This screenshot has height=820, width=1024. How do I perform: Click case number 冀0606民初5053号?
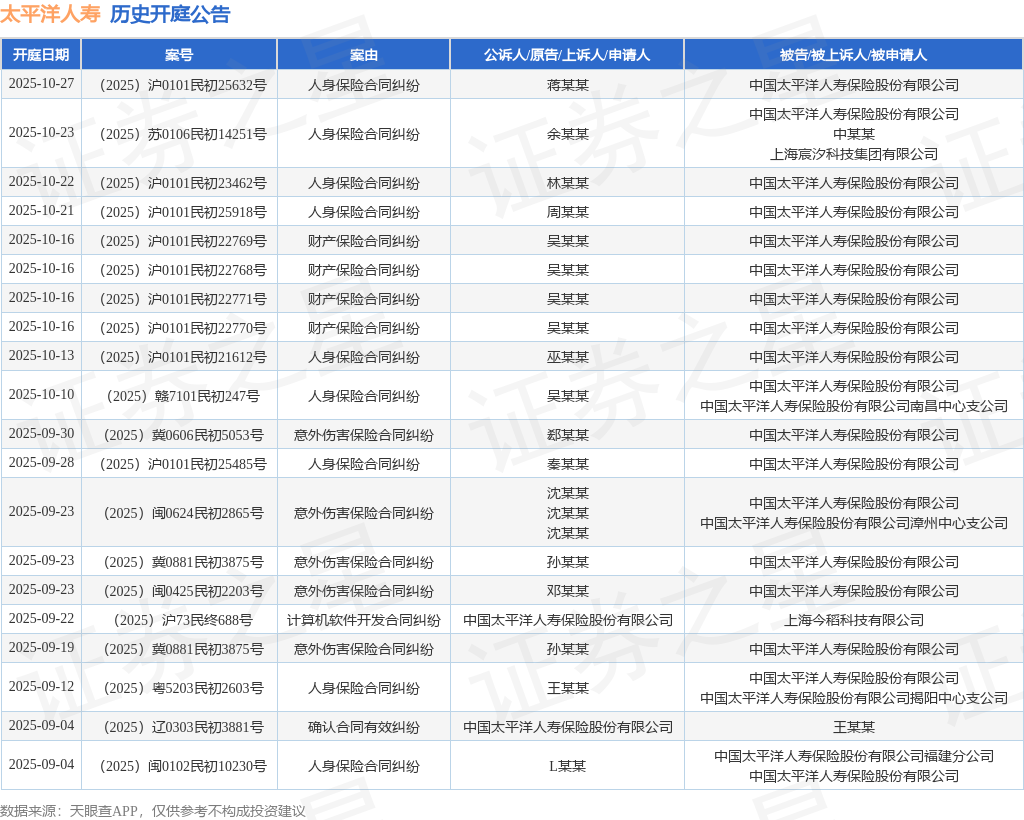click(184, 435)
